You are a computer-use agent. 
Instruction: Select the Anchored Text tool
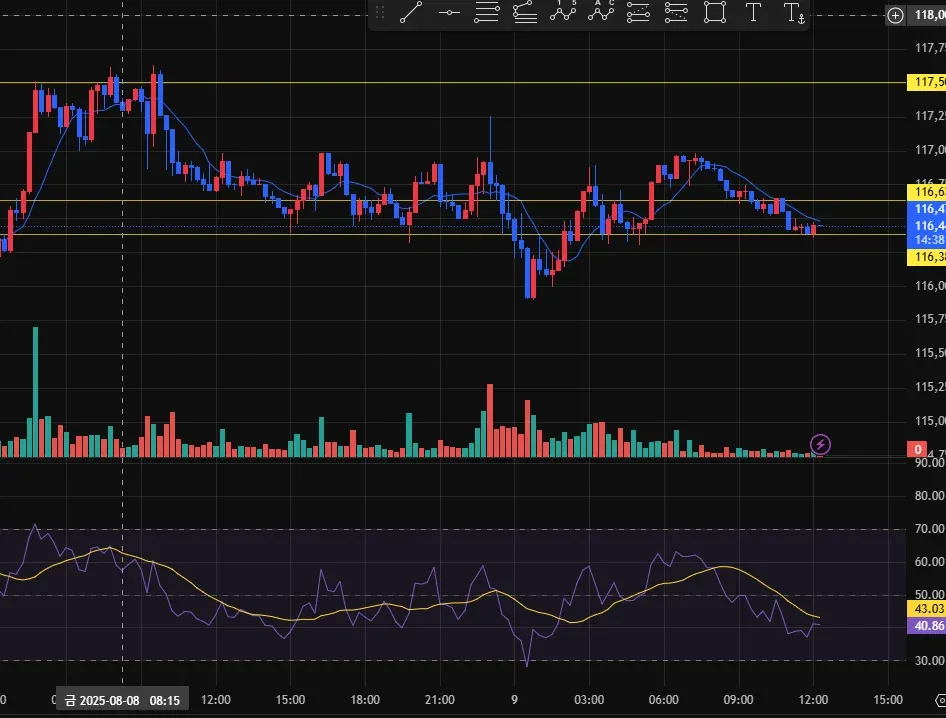pos(793,13)
